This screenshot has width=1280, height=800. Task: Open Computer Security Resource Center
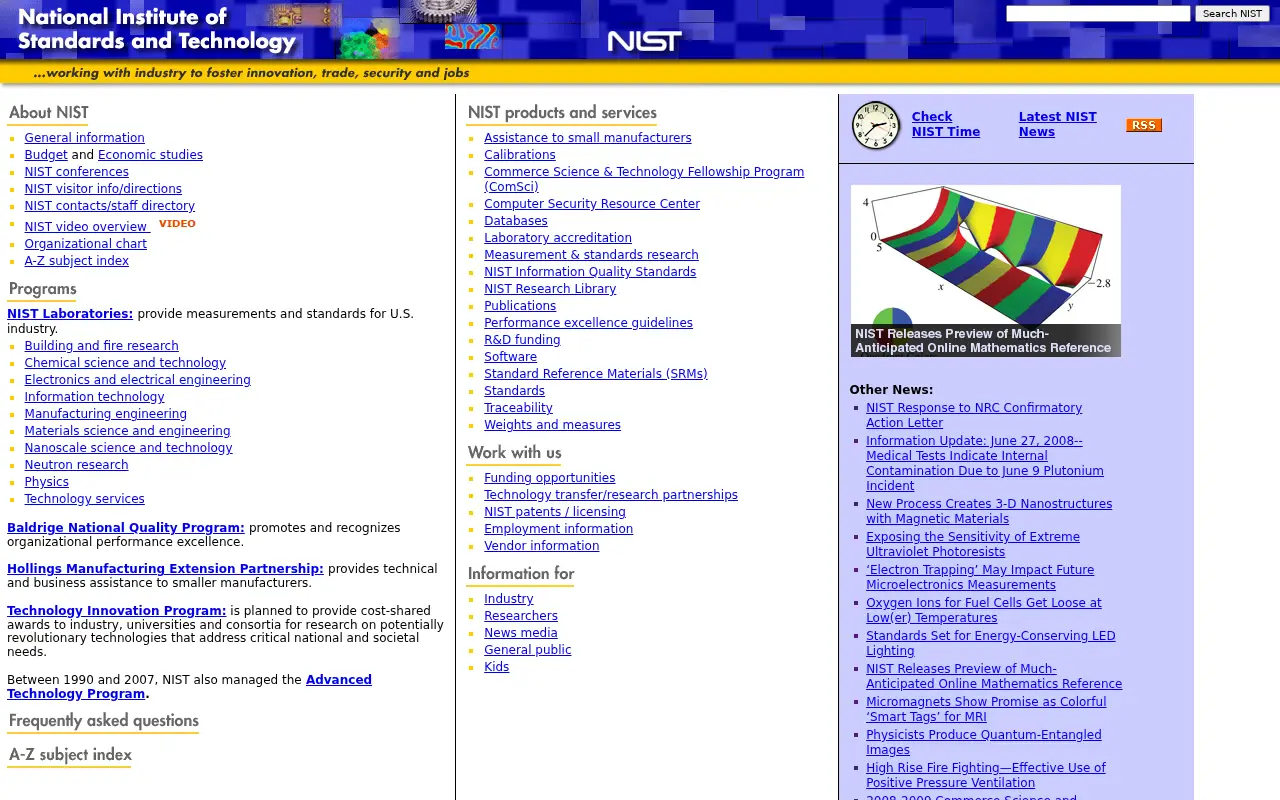pos(592,204)
